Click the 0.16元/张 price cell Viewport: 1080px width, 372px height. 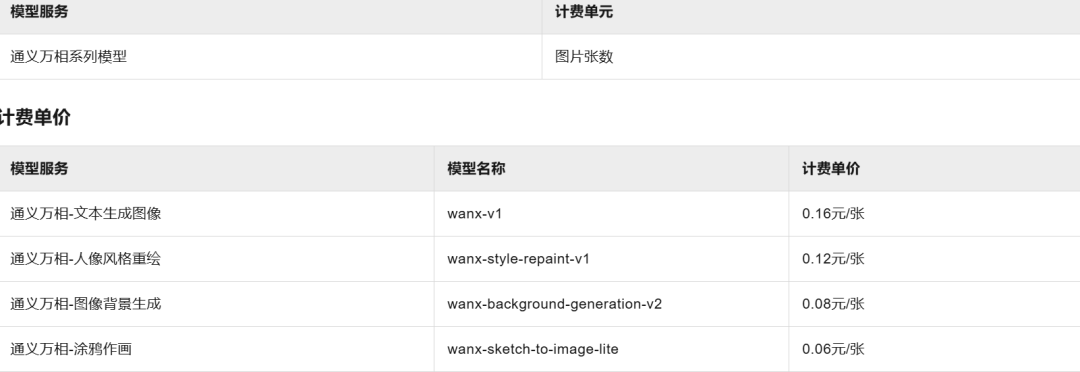tap(833, 214)
